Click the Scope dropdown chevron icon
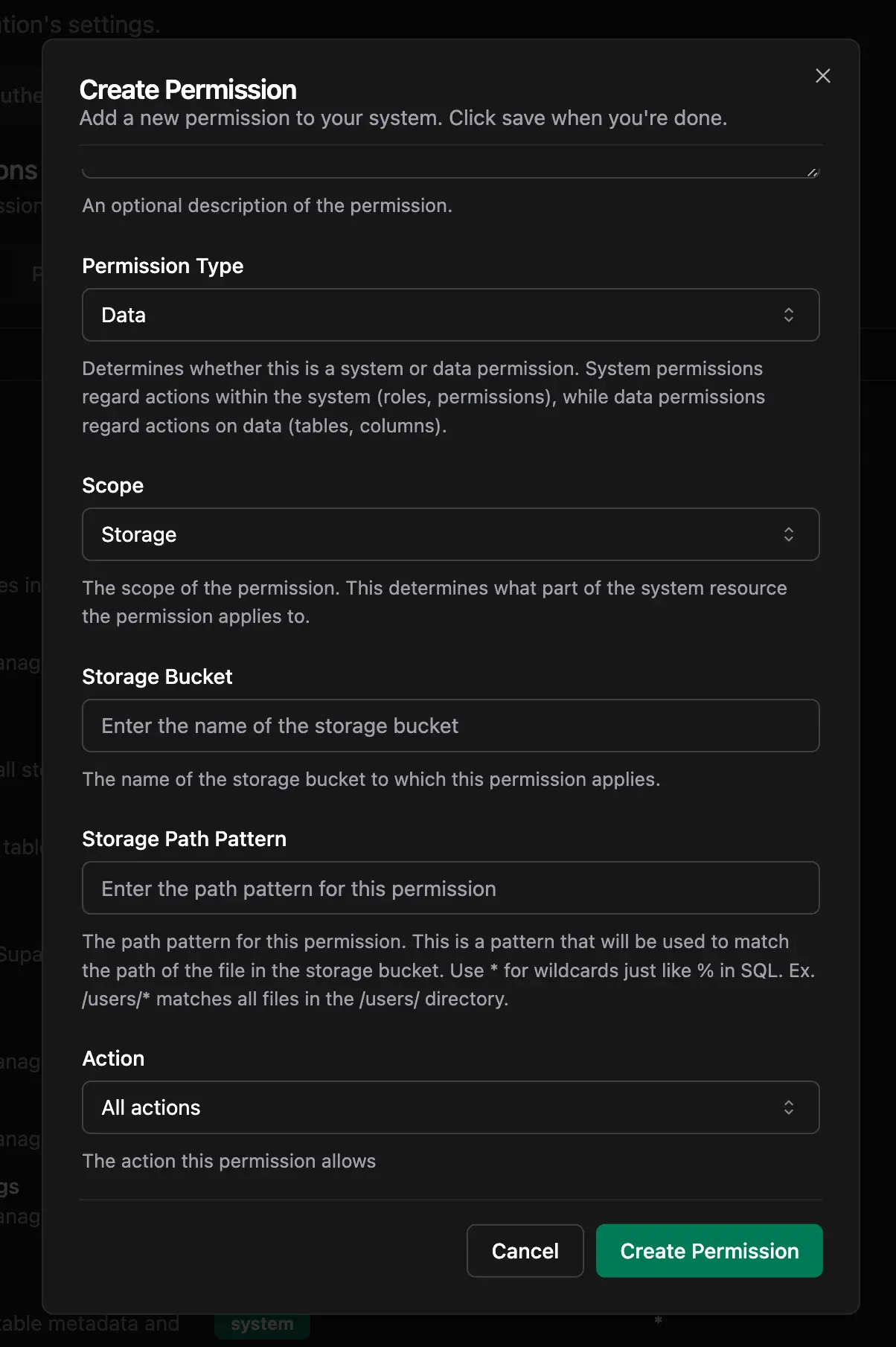 coord(790,534)
